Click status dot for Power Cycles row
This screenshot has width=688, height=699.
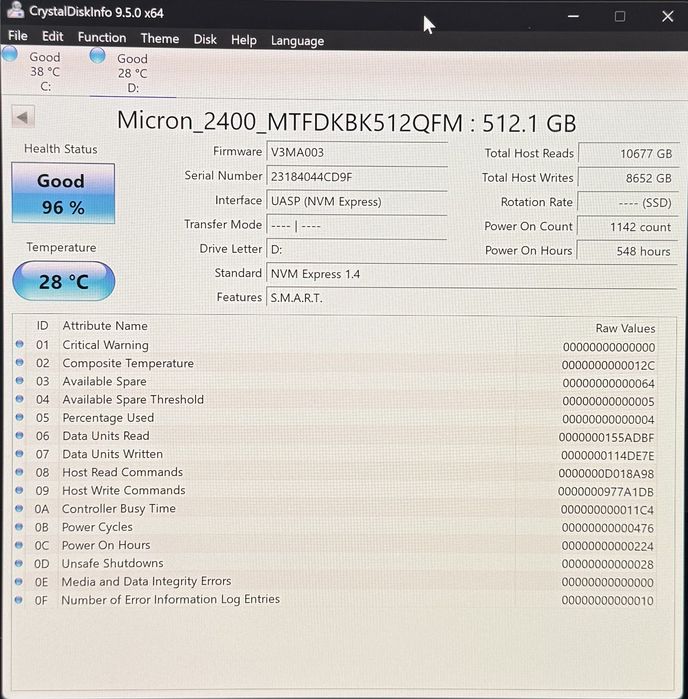(19, 527)
